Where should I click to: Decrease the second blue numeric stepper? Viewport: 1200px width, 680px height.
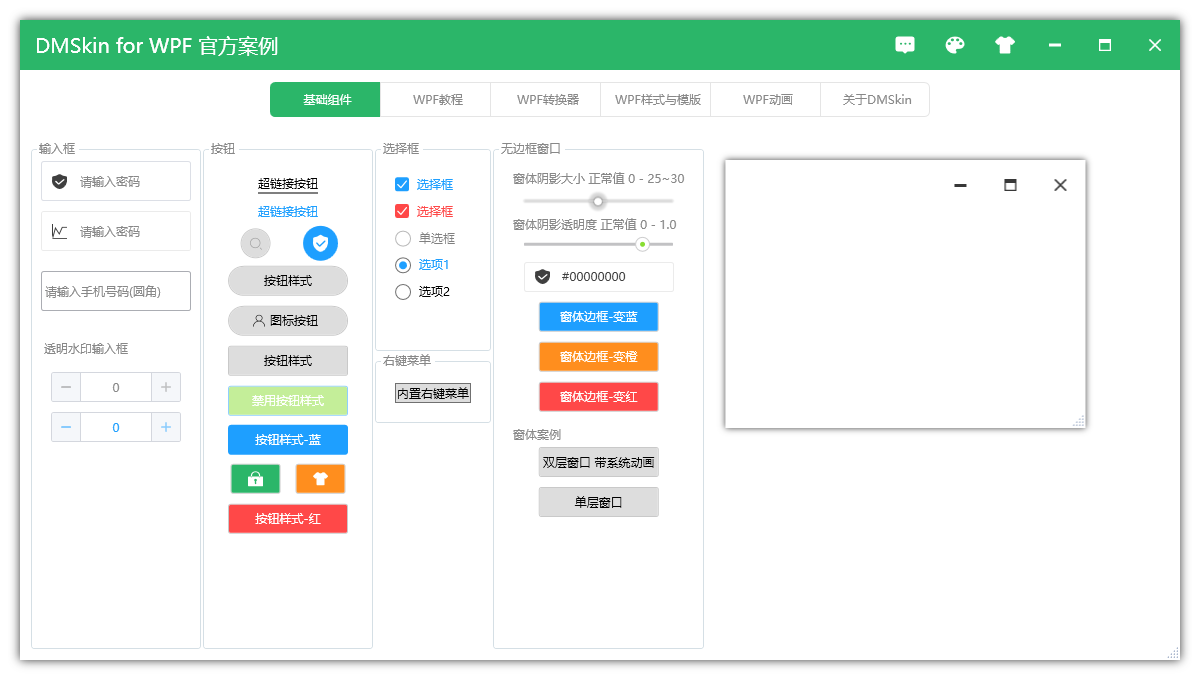[x=66, y=427]
